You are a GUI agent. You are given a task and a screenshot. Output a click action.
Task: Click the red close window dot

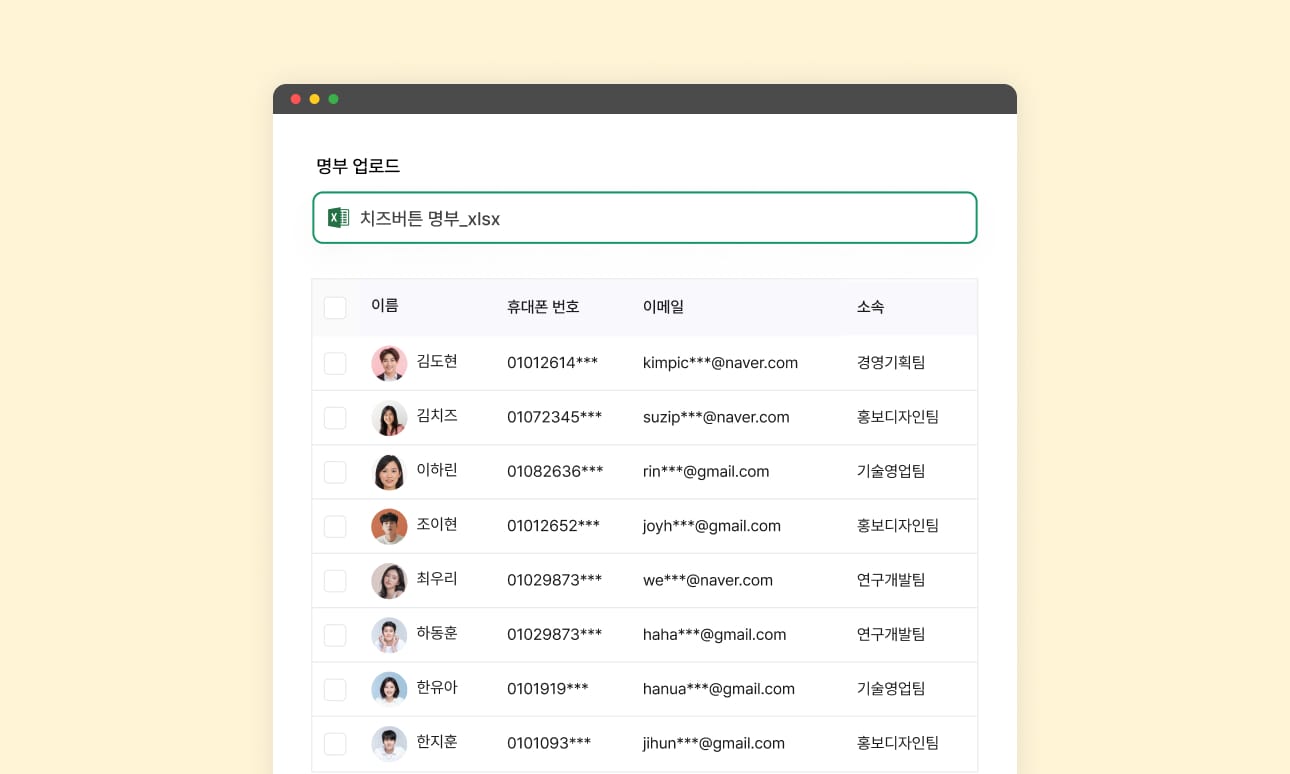[296, 99]
